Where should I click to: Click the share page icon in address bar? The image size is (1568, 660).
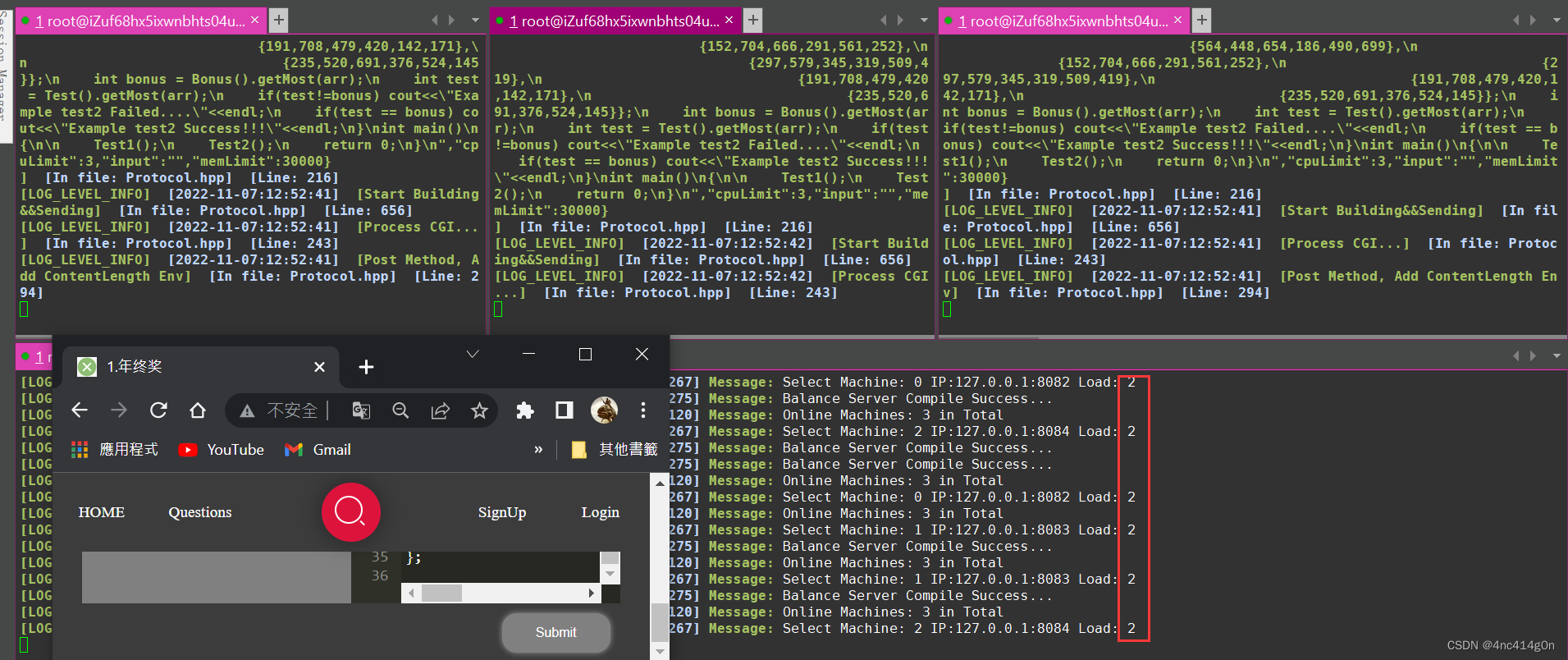point(441,410)
